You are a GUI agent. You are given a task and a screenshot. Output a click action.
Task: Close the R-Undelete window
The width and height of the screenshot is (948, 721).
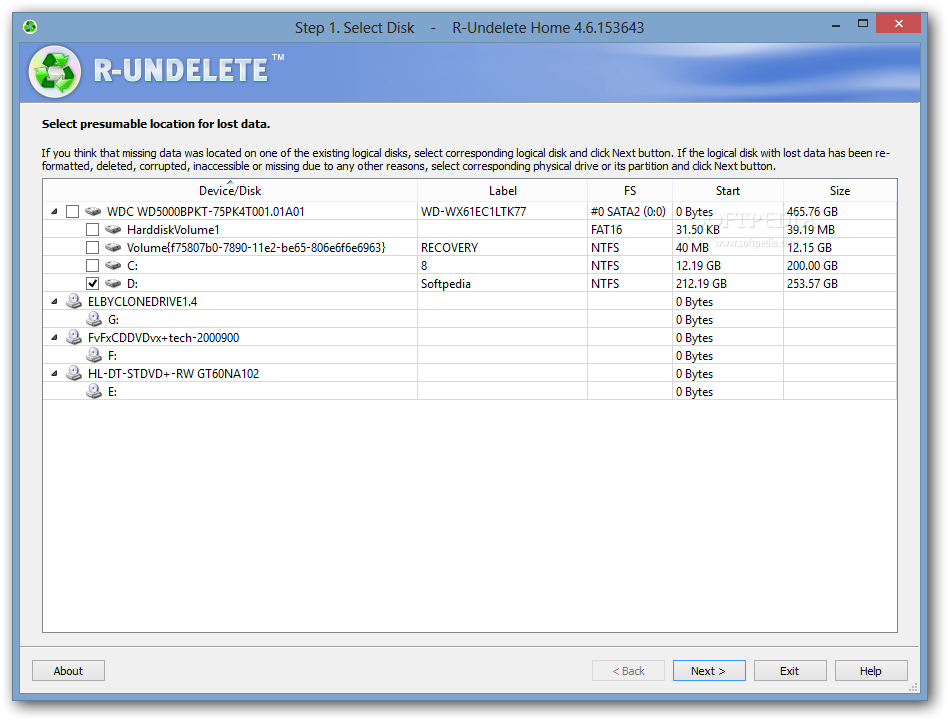898,24
